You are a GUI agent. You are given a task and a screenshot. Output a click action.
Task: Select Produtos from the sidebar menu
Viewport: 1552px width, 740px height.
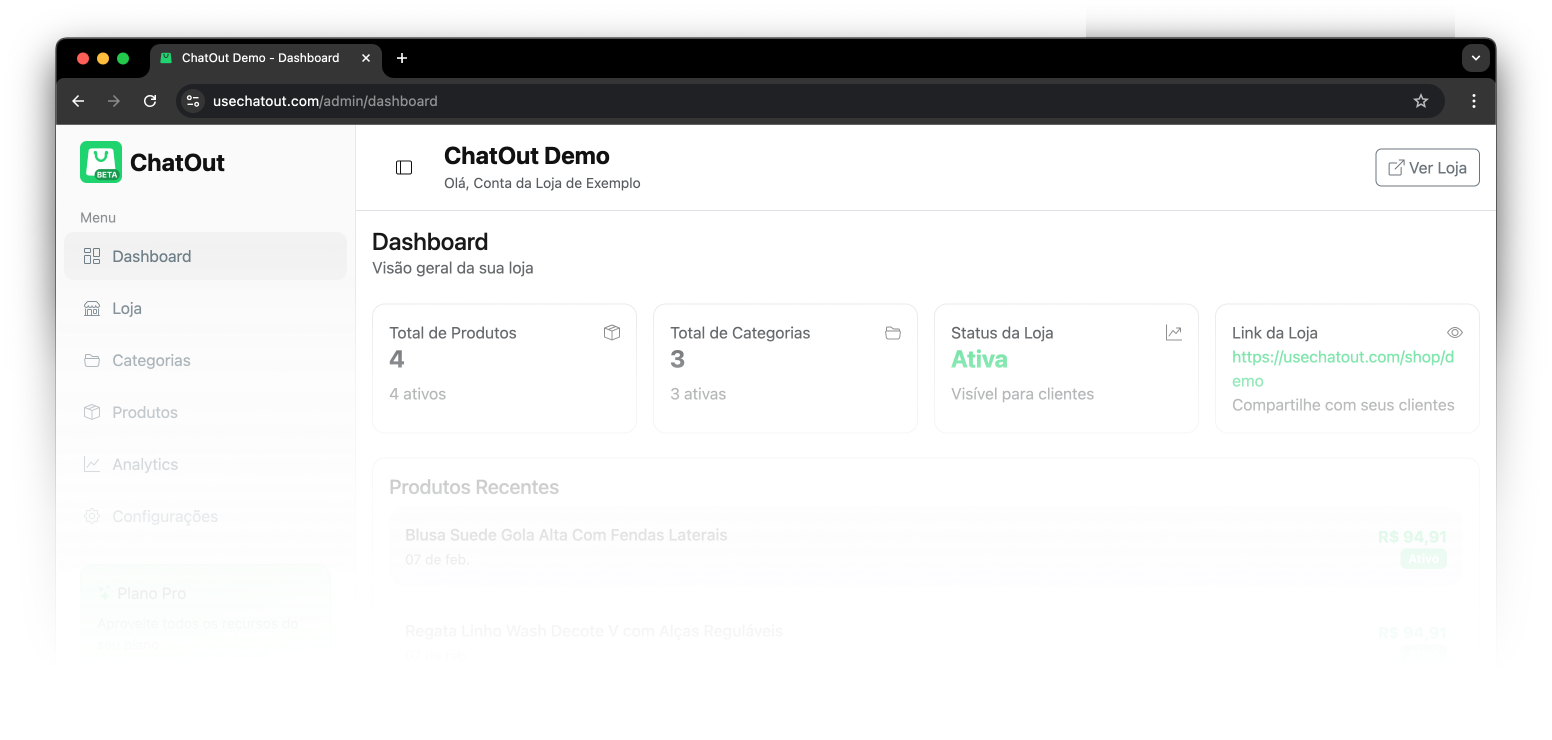pos(145,412)
